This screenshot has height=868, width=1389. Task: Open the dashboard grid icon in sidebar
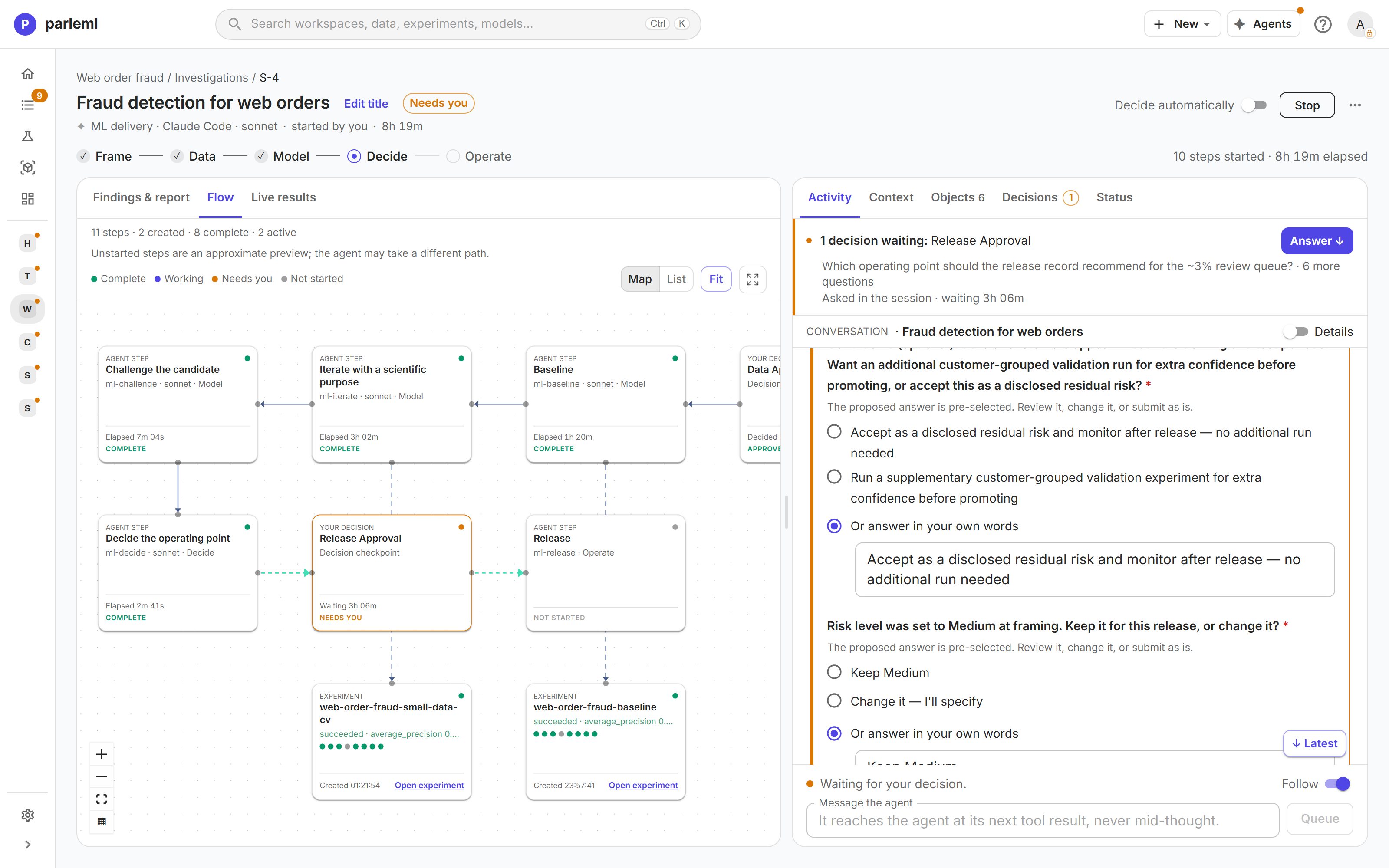pos(27,199)
